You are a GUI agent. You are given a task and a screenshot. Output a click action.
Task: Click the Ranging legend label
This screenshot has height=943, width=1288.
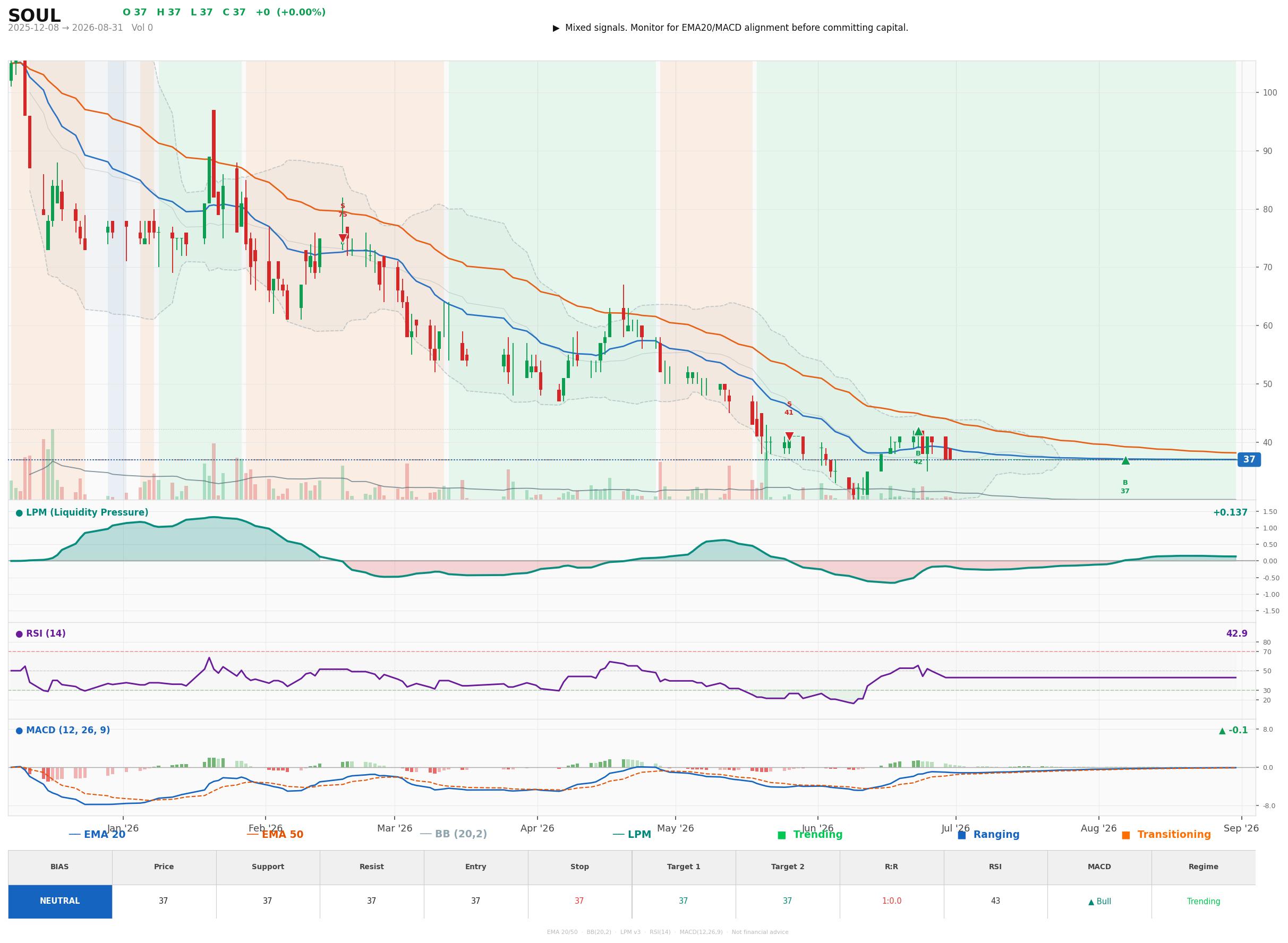click(996, 835)
